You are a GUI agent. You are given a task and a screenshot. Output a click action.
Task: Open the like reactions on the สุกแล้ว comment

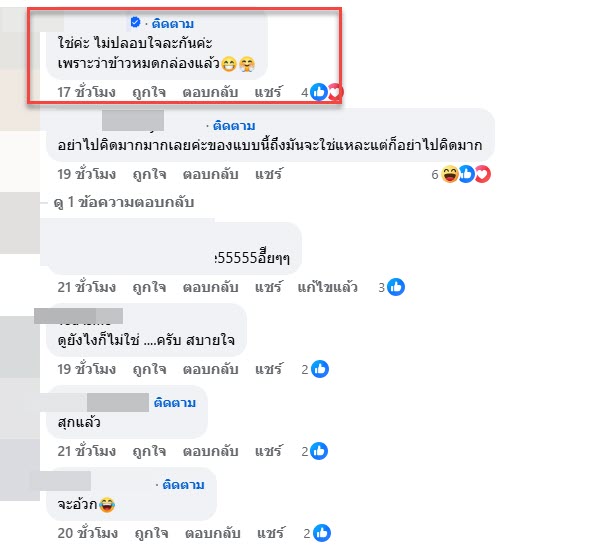(x=319, y=451)
